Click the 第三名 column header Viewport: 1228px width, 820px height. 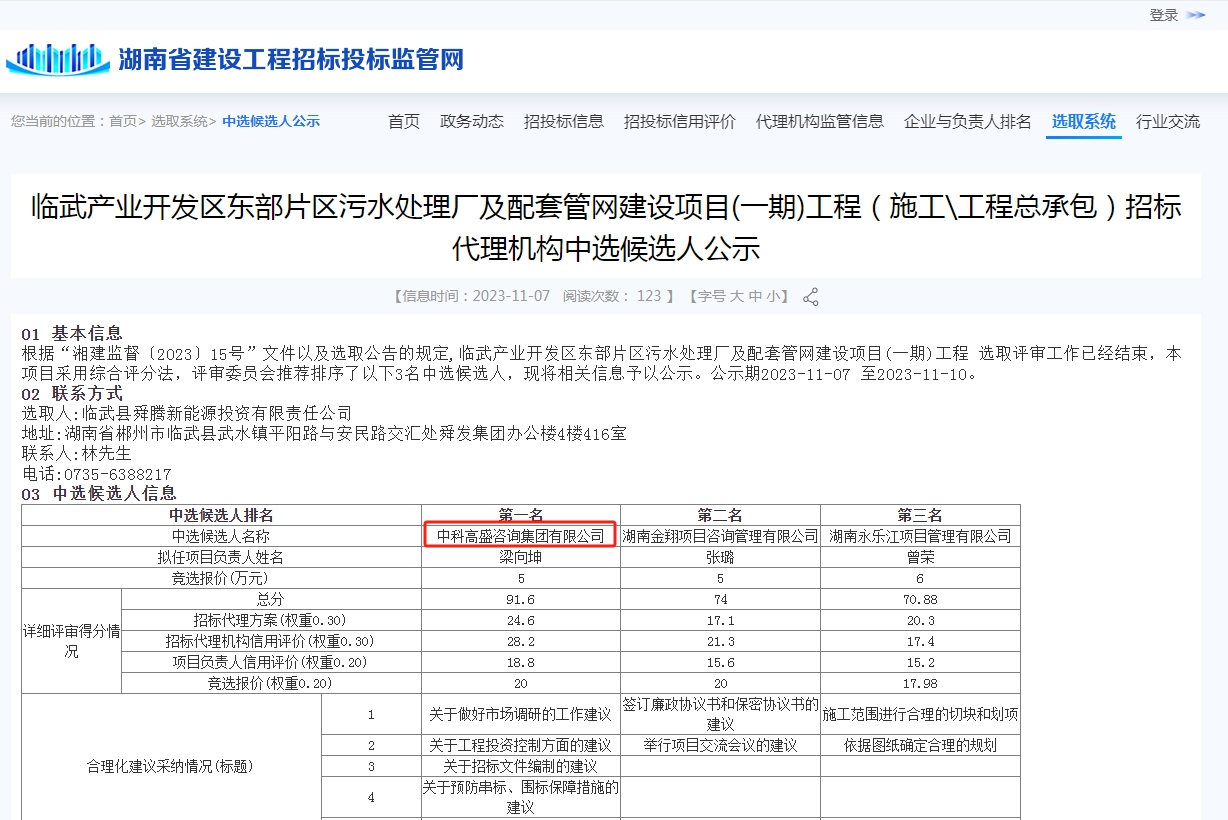(920, 515)
